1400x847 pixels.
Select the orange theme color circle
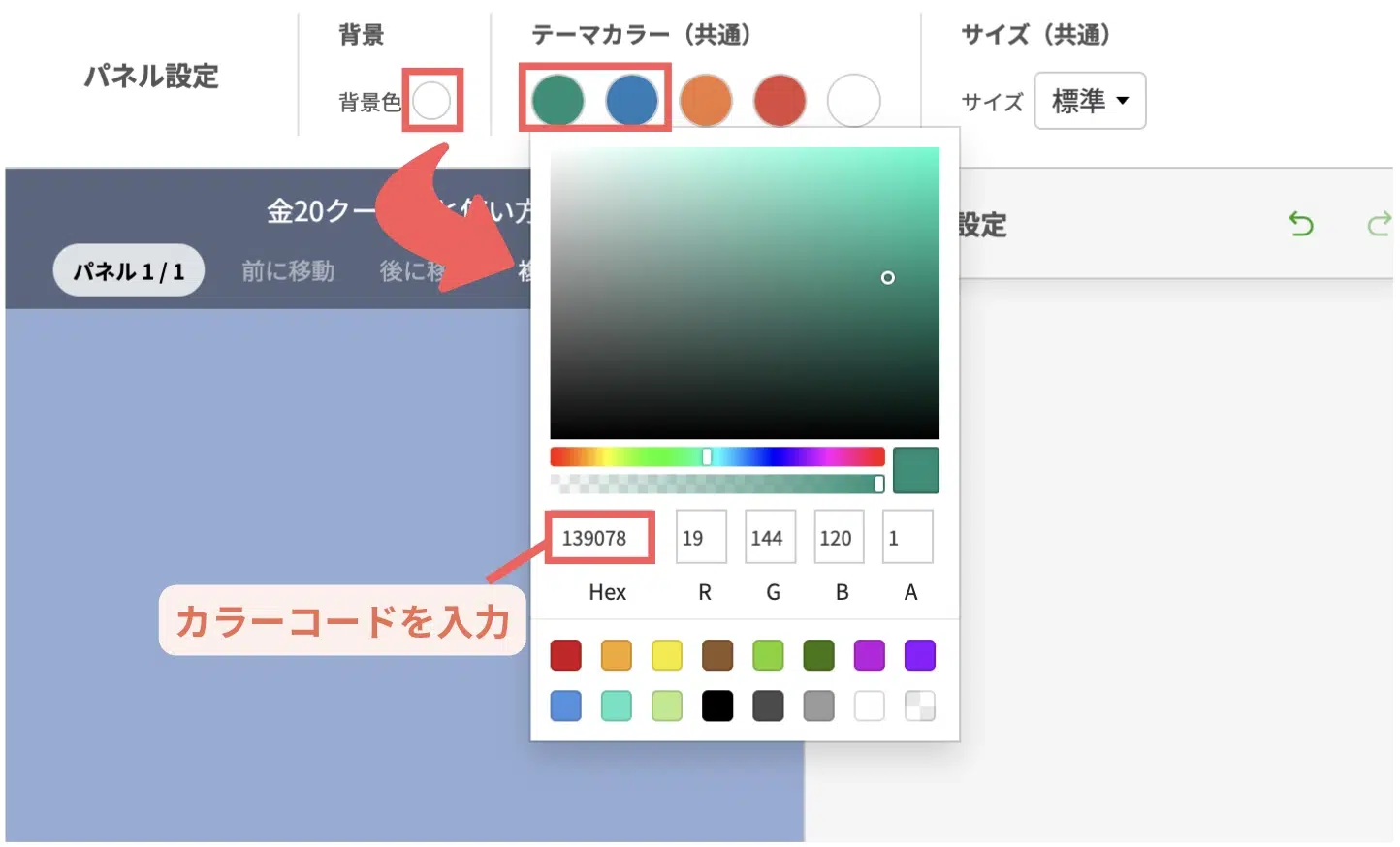[706, 100]
